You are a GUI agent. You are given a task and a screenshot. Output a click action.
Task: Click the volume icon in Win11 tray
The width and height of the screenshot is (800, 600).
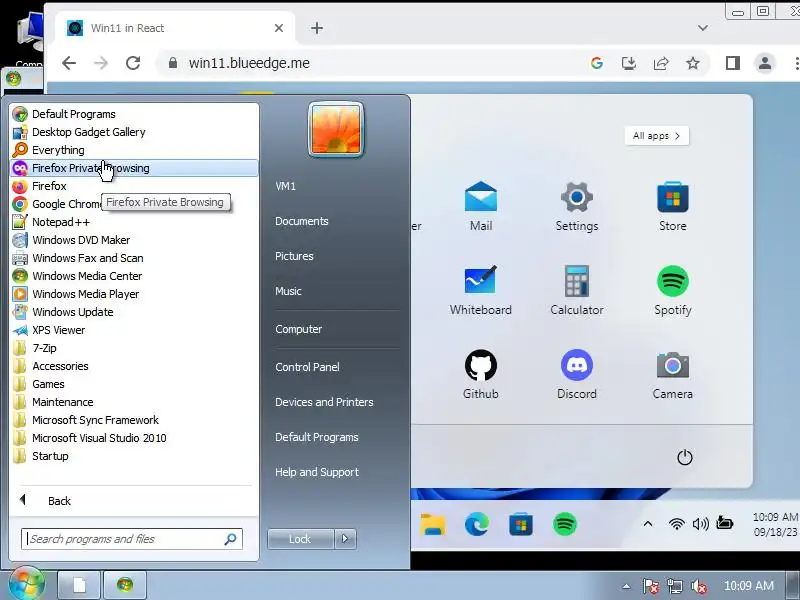[701, 524]
